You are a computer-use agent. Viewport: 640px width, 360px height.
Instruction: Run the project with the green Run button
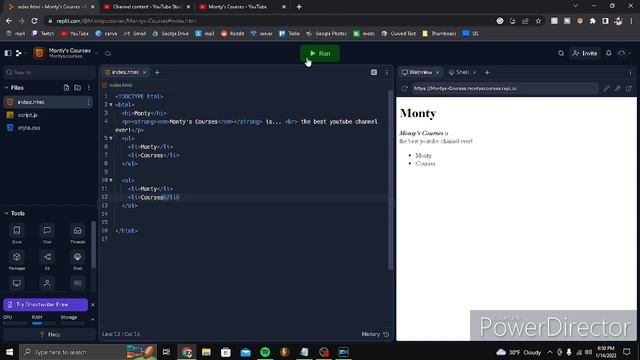click(320, 53)
